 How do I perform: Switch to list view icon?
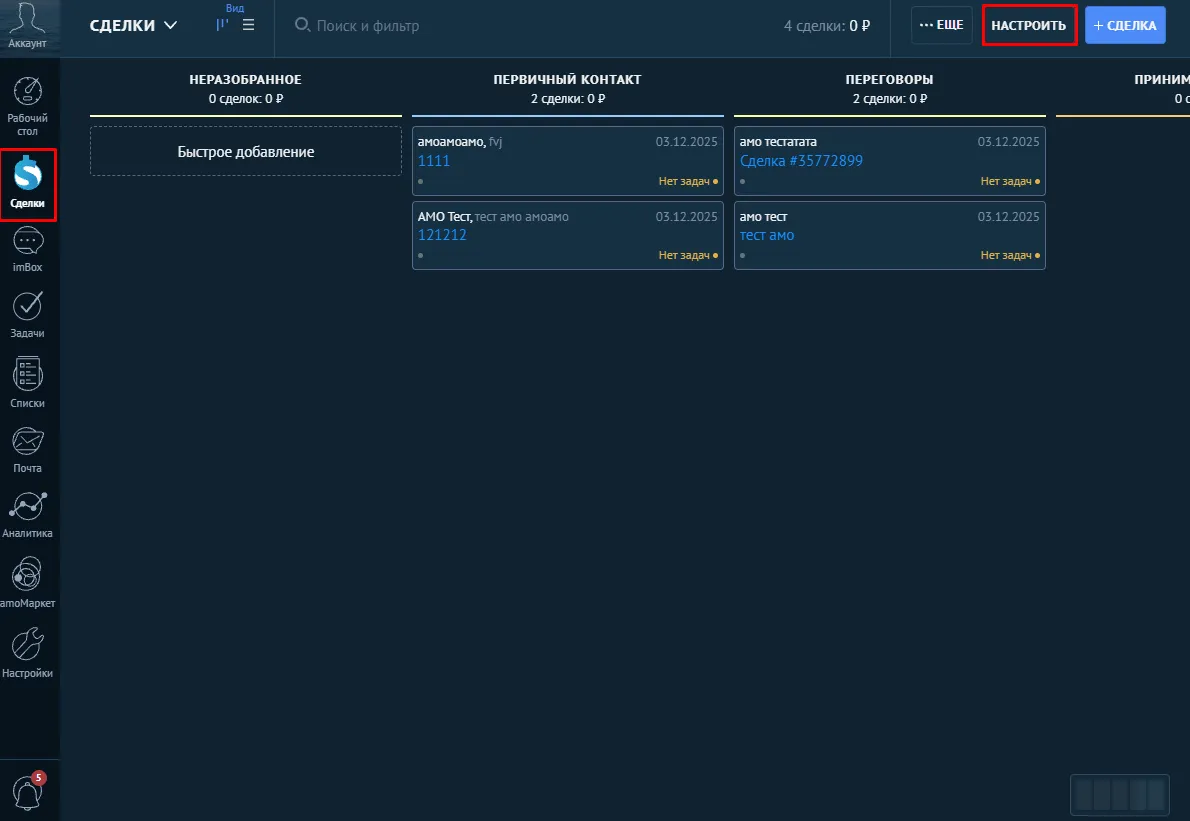point(248,25)
